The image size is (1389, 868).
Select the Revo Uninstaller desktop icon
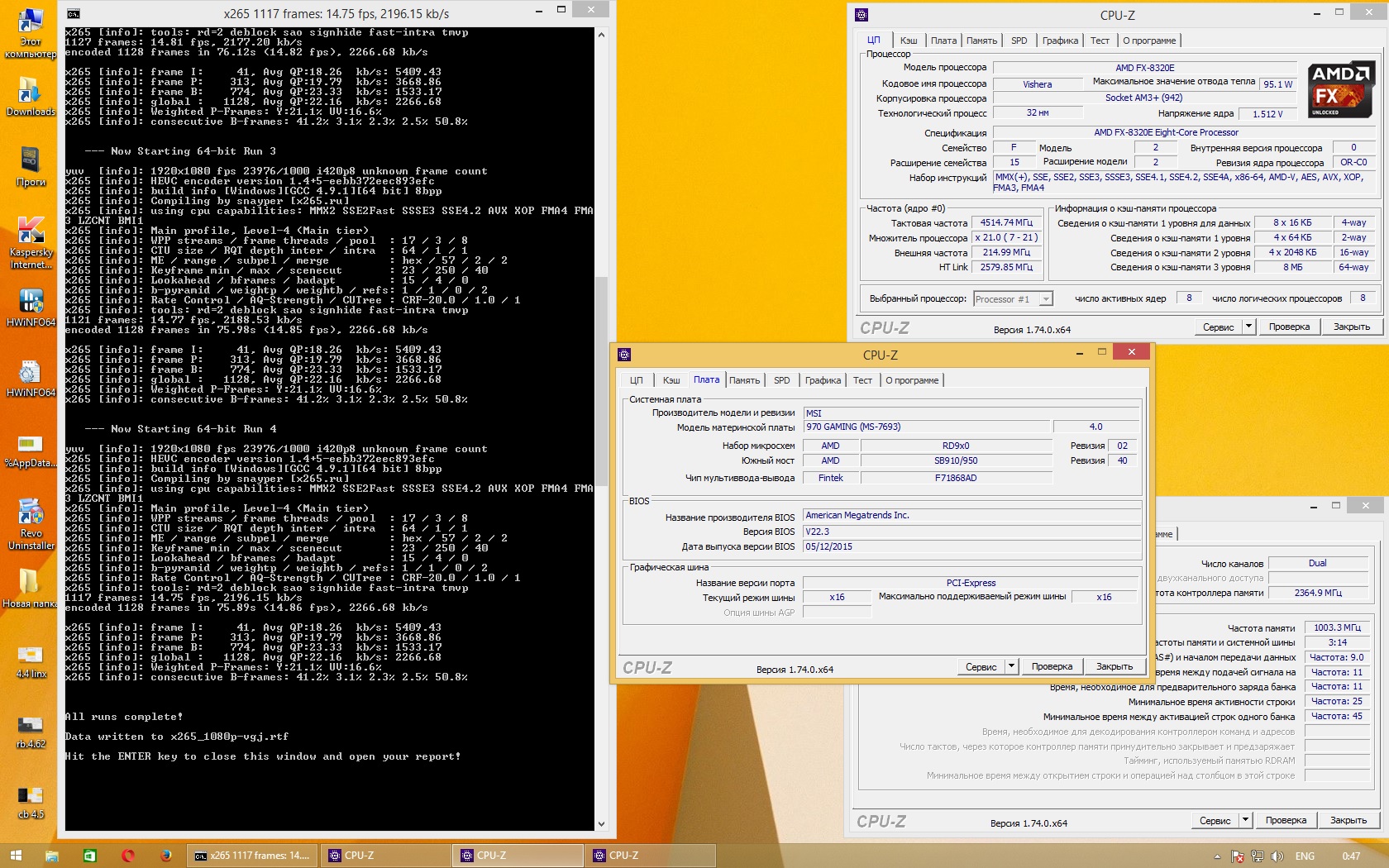point(31,524)
